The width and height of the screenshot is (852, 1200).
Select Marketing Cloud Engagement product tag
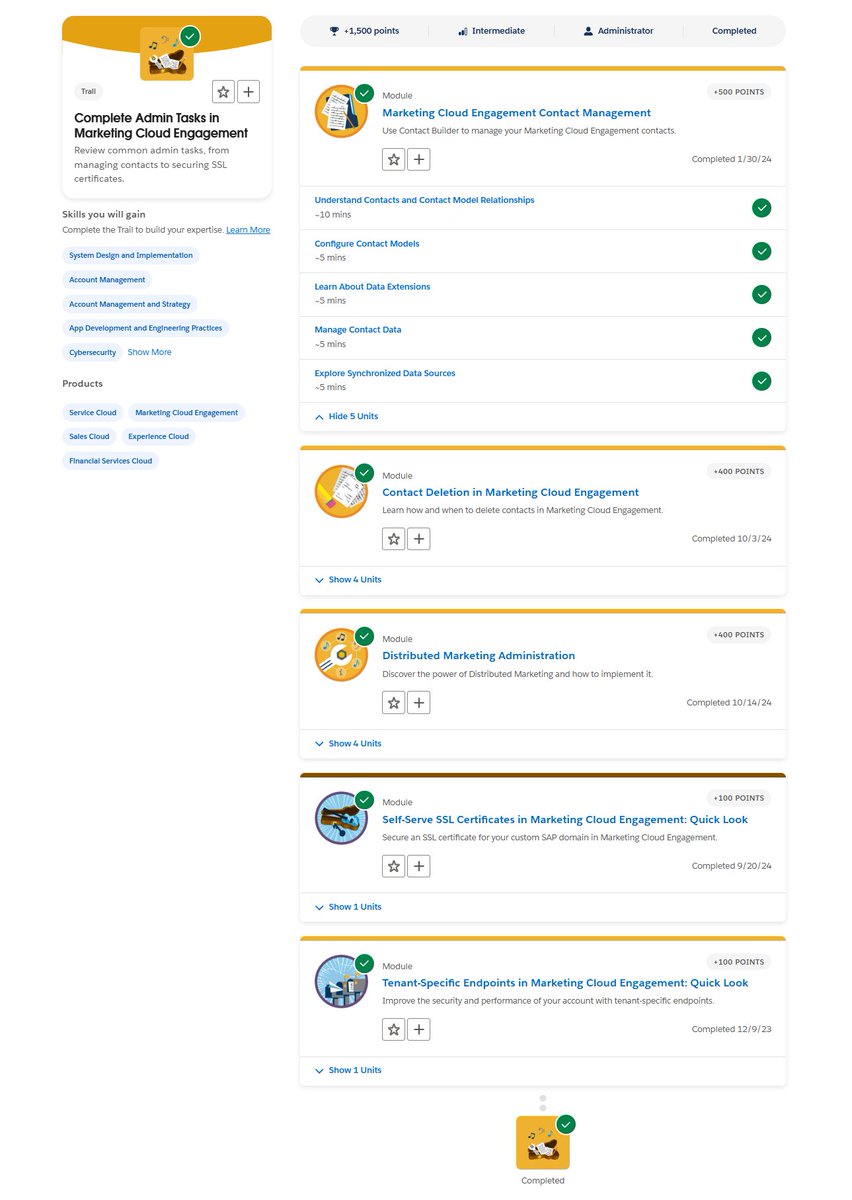pyautogui.click(x=187, y=412)
